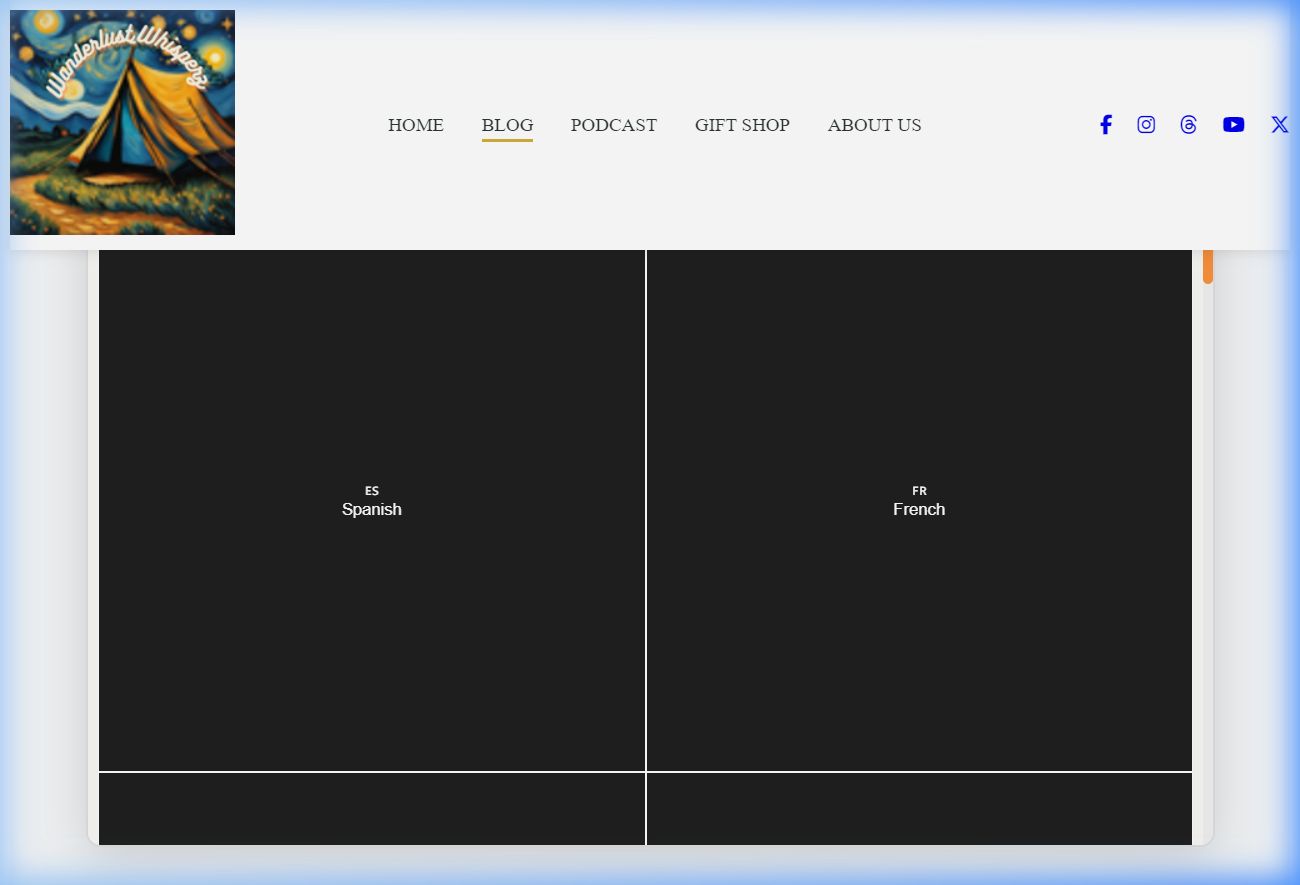Screen dimensions: 1300x885
Task: Open the PODCAST page
Action: point(613,125)
